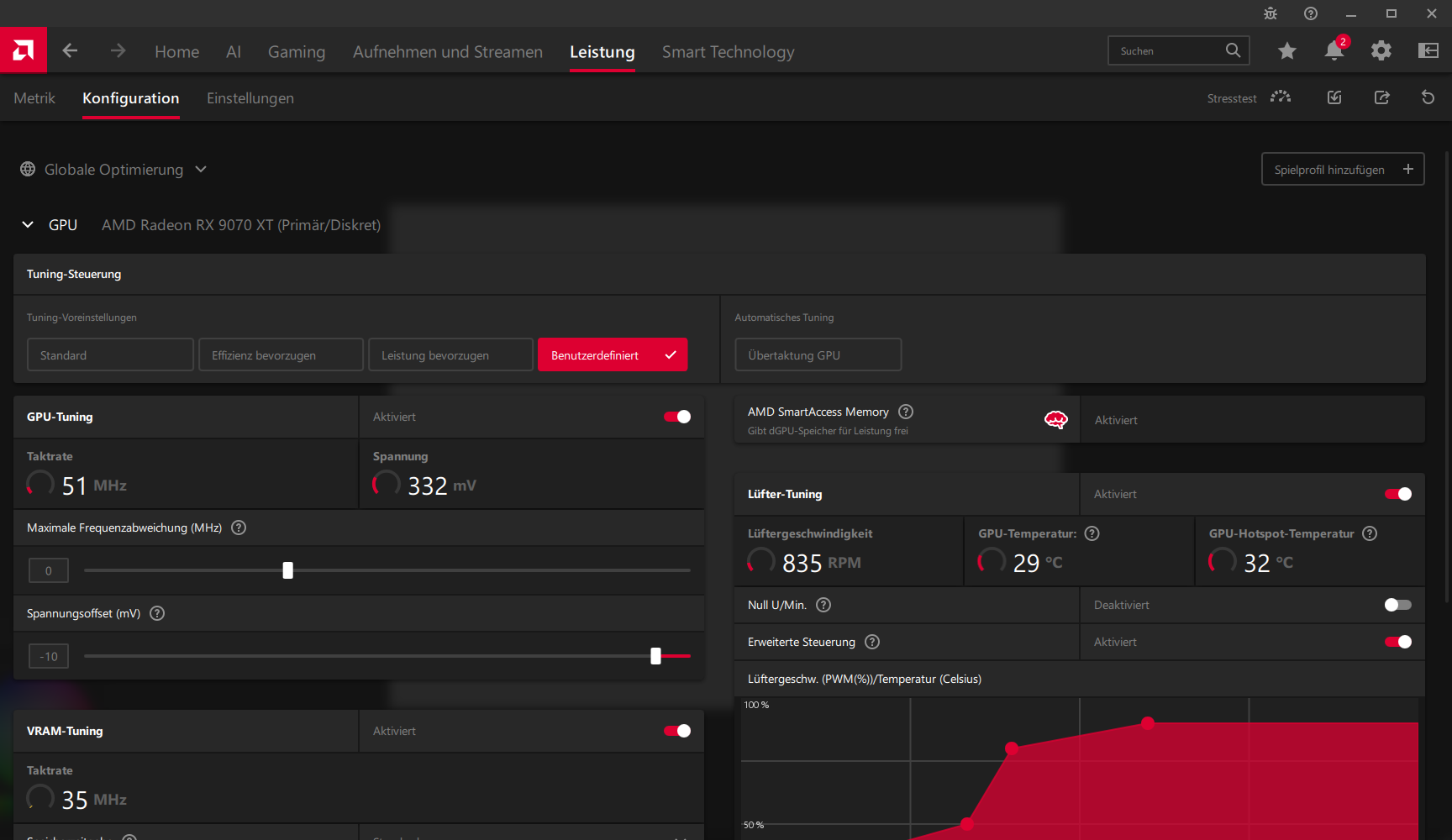Click the middle fan curve point

pyautogui.click(x=1012, y=748)
